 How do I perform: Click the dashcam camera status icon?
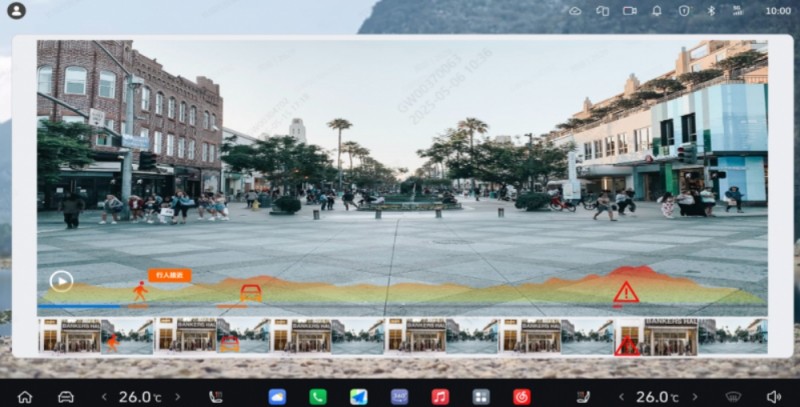click(x=630, y=10)
